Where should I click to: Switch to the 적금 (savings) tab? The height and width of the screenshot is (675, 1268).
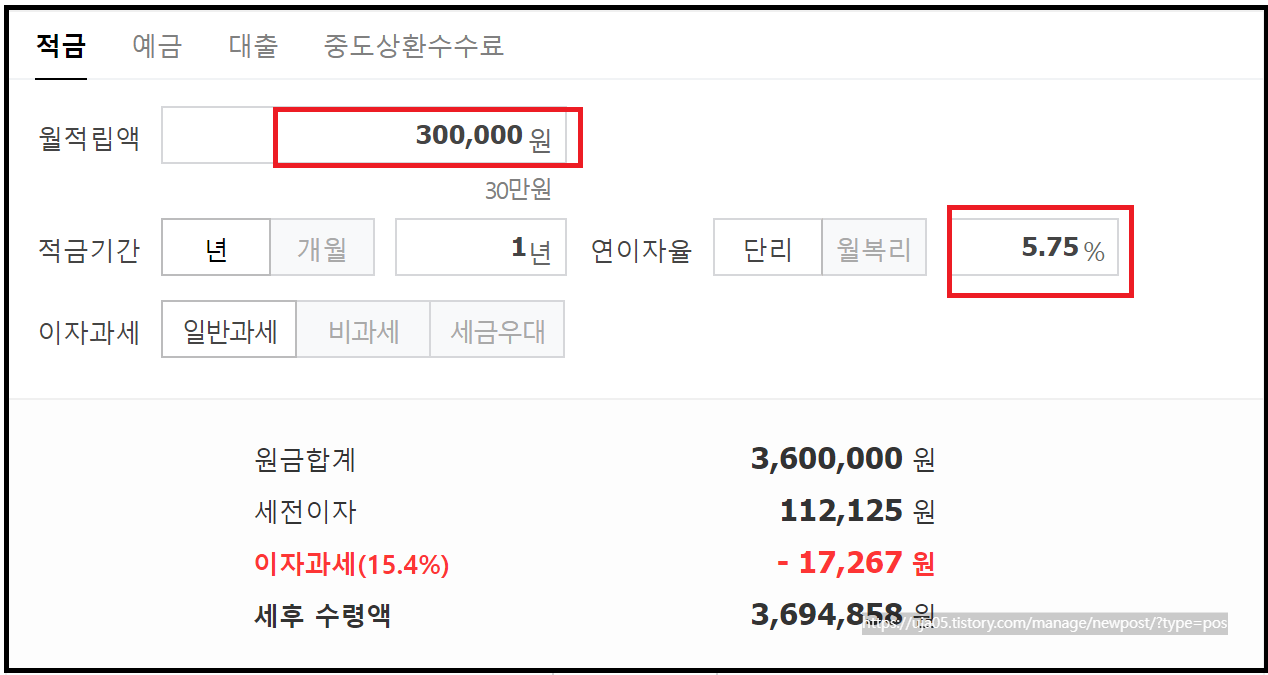[x=60, y=46]
